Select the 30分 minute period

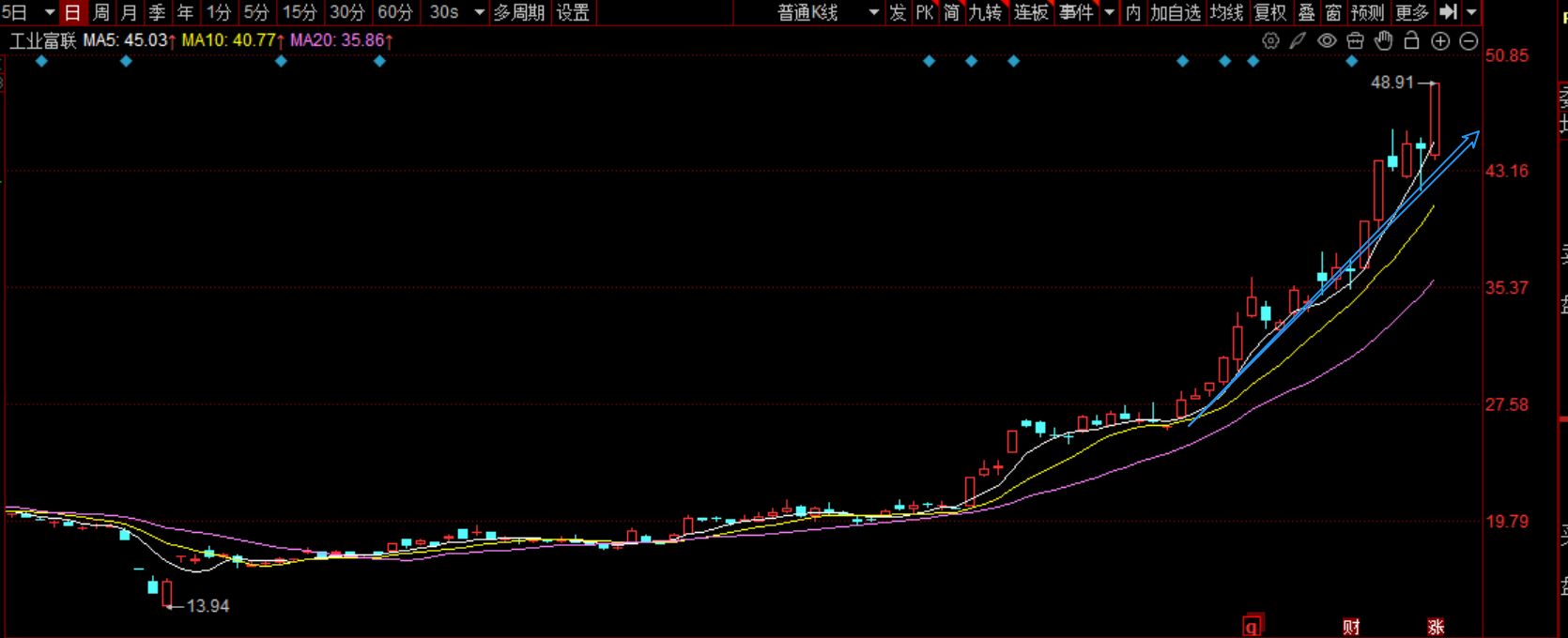[346, 12]
